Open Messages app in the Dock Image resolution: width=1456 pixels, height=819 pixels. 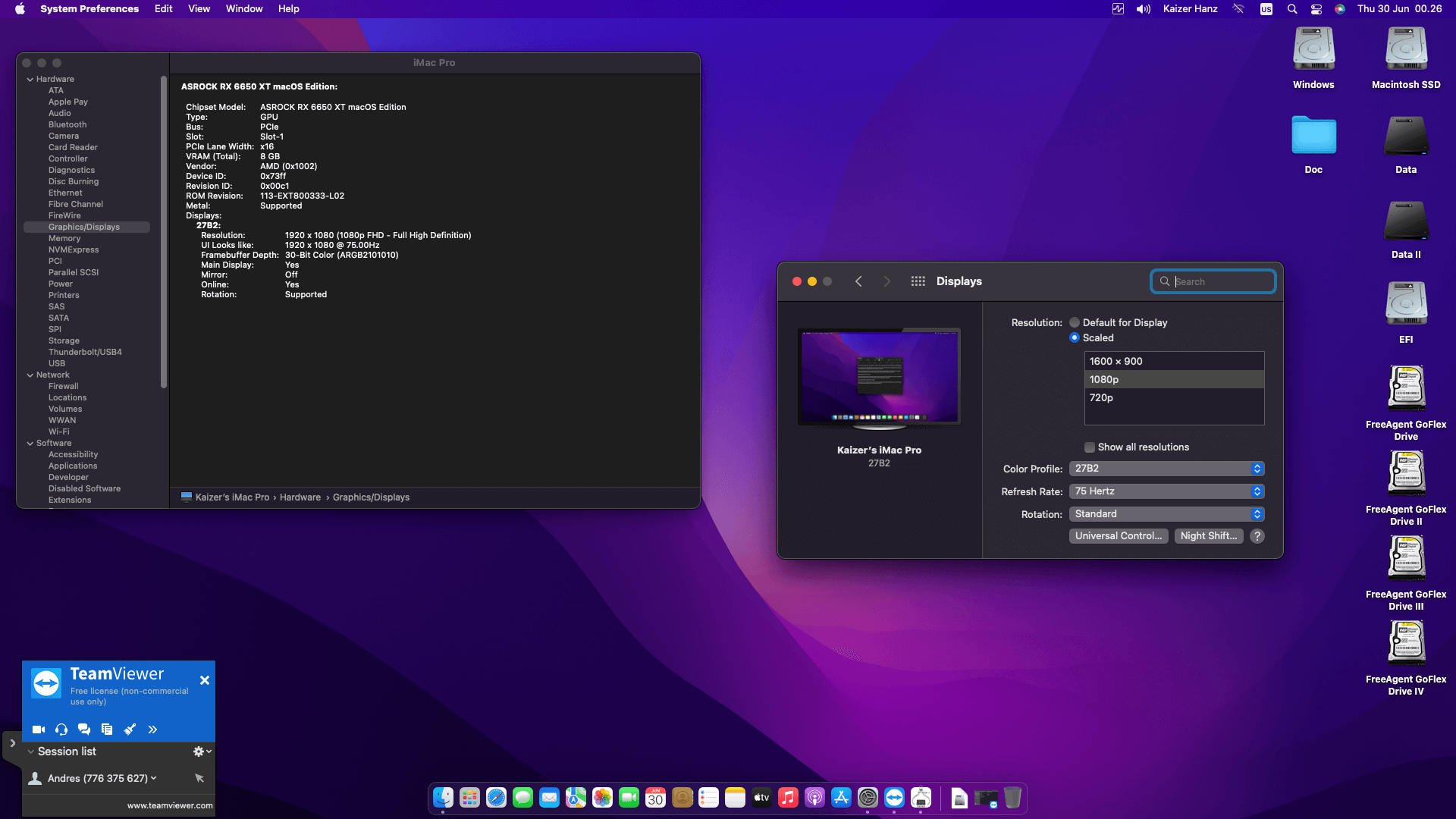[523, 798]
